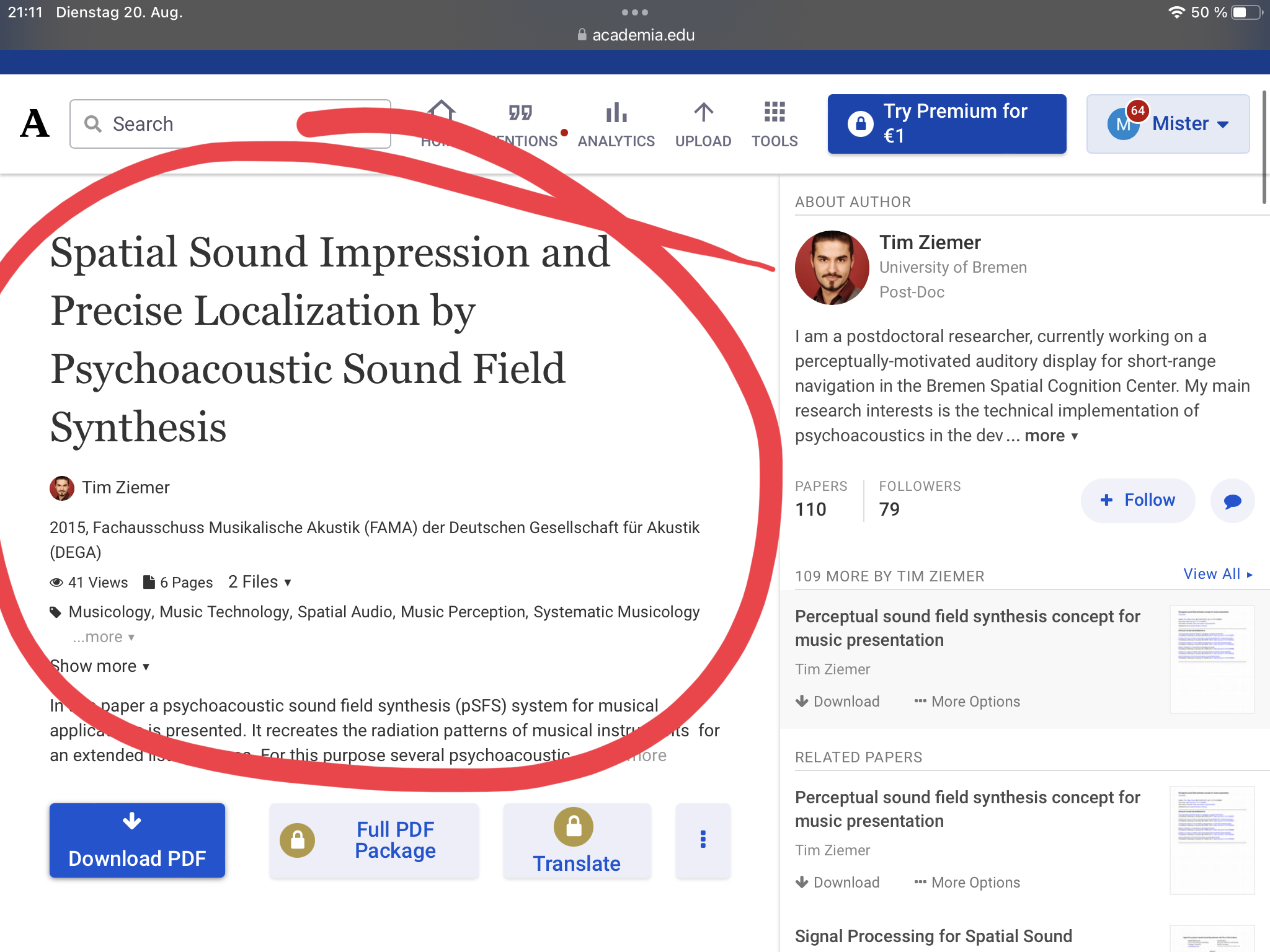Click the PAPERS 110 count
Image resolution: width=1270 pixels, height=952 pixels.
click(x=821, y=500)
